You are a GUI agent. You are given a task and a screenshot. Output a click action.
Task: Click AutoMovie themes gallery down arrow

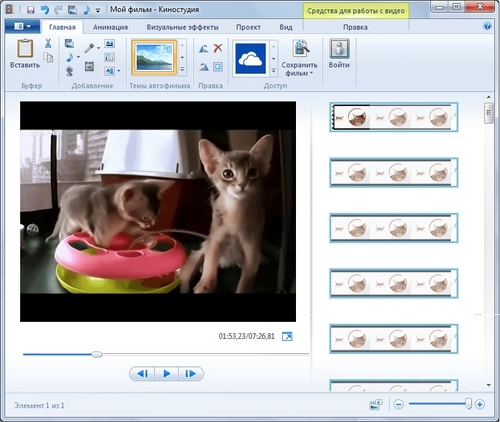(182, 57)
